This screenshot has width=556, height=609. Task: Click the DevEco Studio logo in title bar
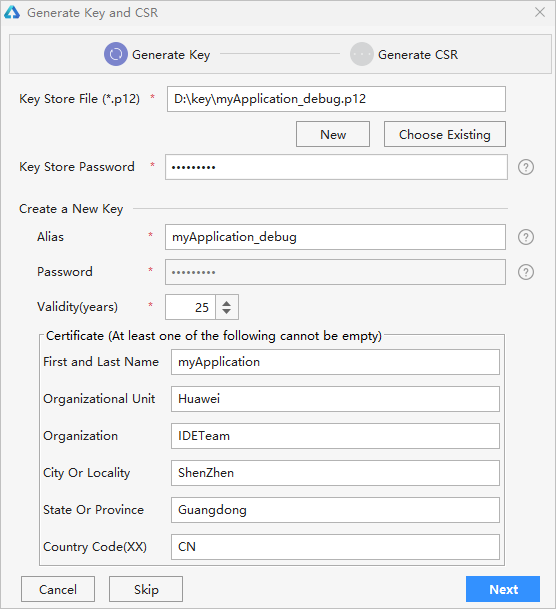coord(12,12)
